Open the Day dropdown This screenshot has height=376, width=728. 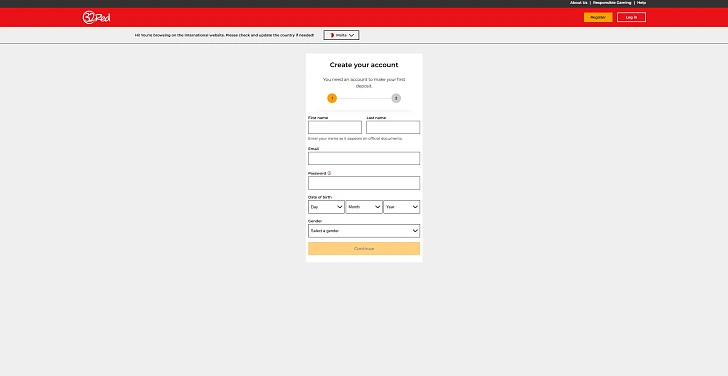pos(326,207)
